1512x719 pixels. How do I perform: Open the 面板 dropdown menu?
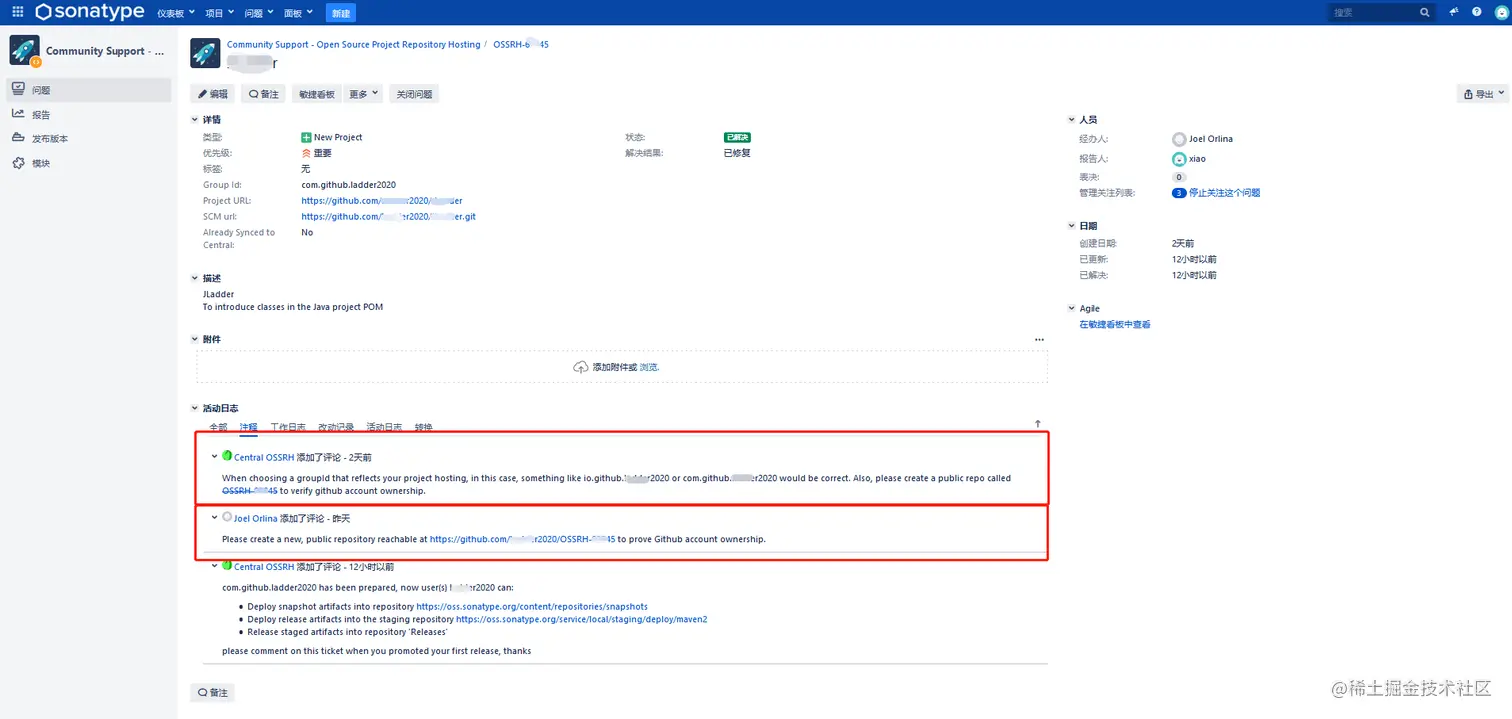coord(298,13)
